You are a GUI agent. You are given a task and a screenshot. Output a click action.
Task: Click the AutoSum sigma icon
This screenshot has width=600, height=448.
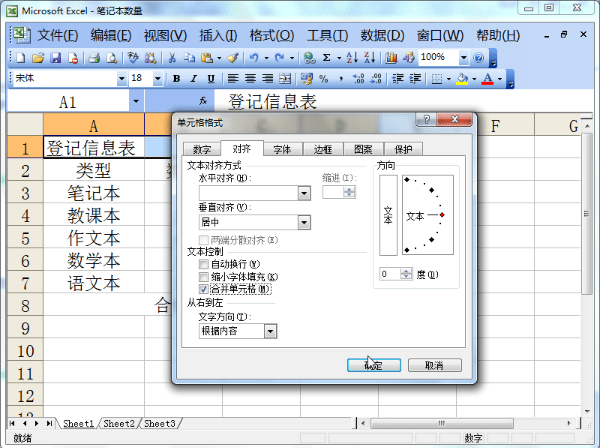(x=327, y=58)
